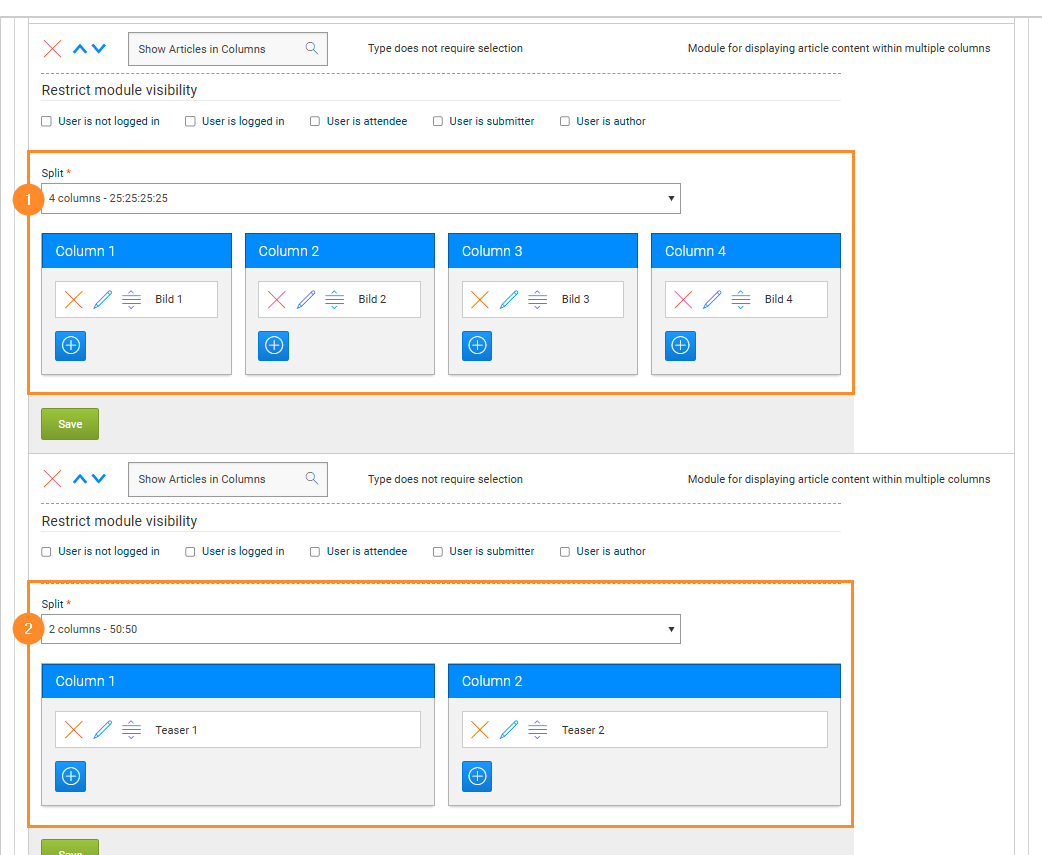Enable 'User is submitter' for second module

(x=438, y=551)
